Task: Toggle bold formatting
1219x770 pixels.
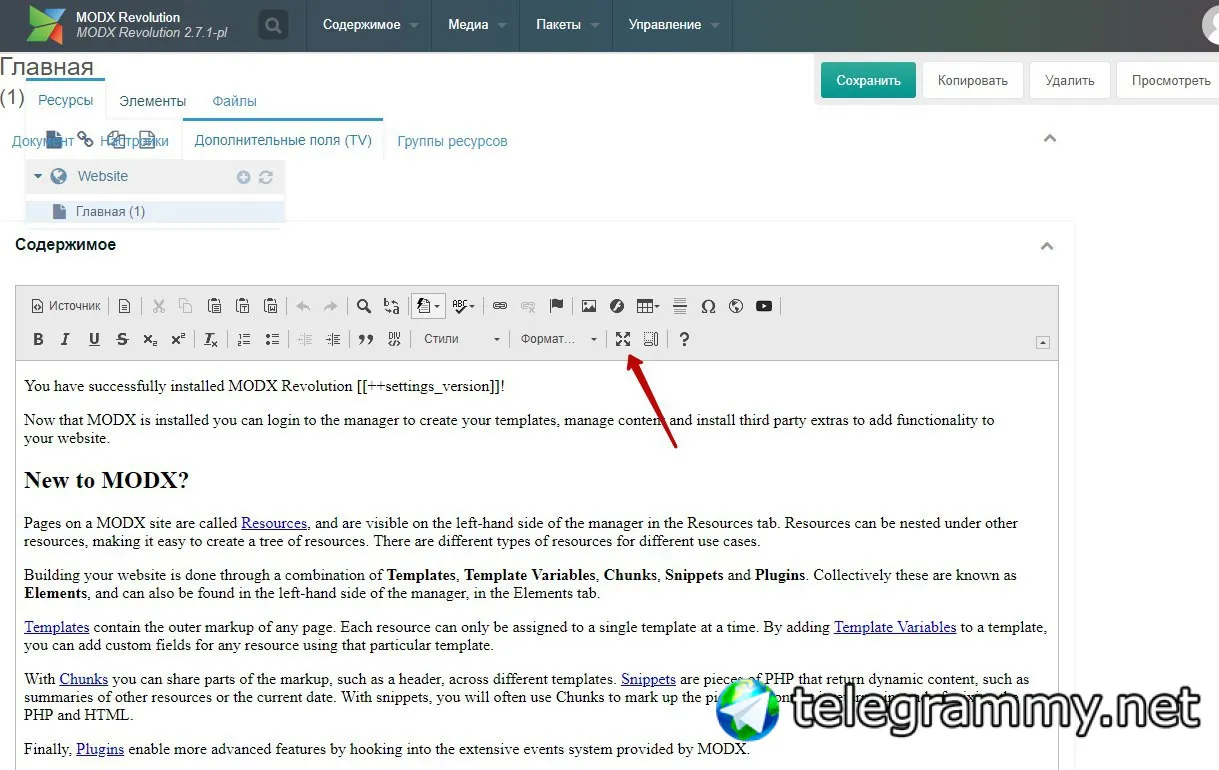Action: [x=38, y=339]
